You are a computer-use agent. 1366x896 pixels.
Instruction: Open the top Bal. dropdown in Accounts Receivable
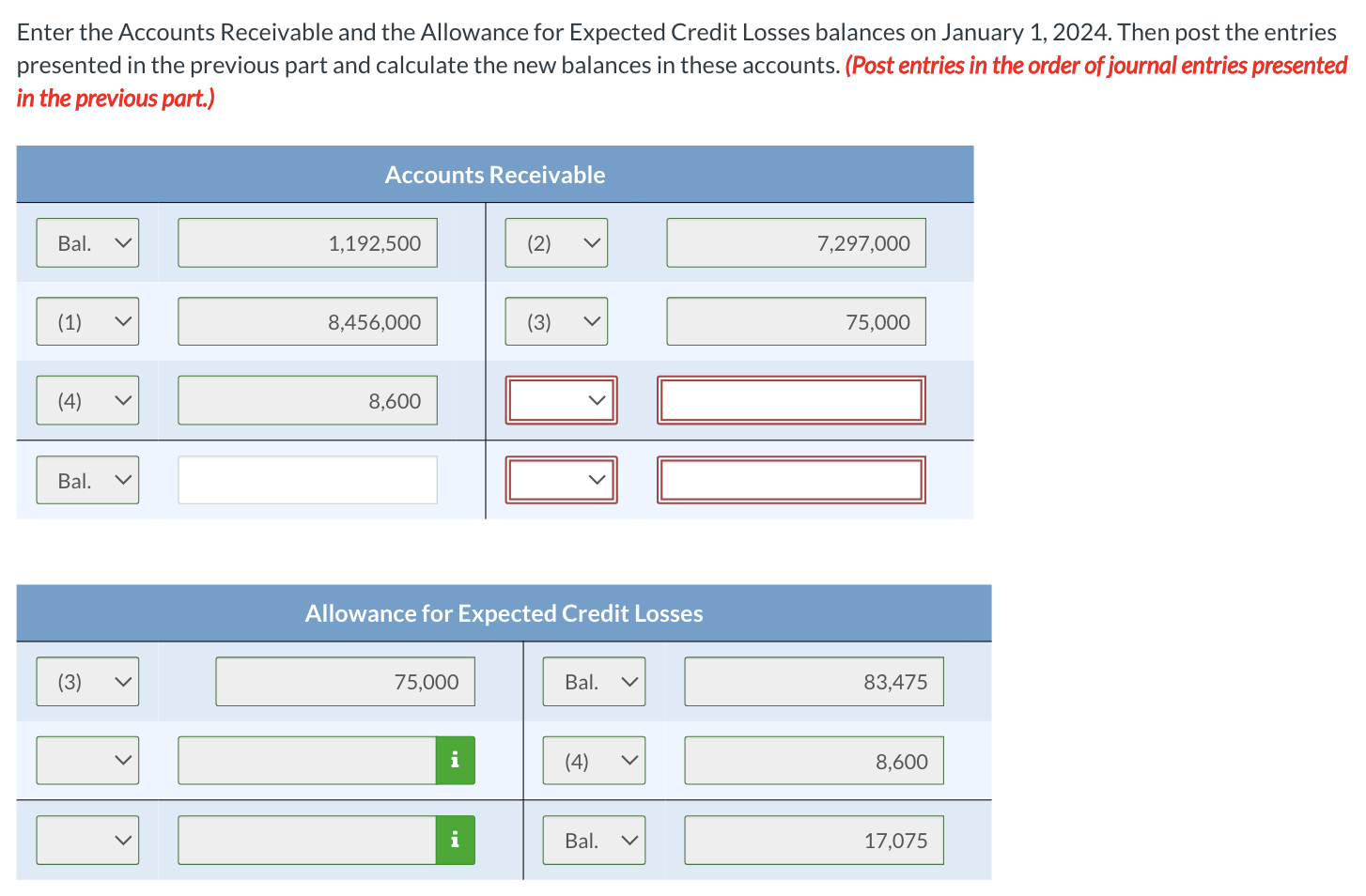87,242
